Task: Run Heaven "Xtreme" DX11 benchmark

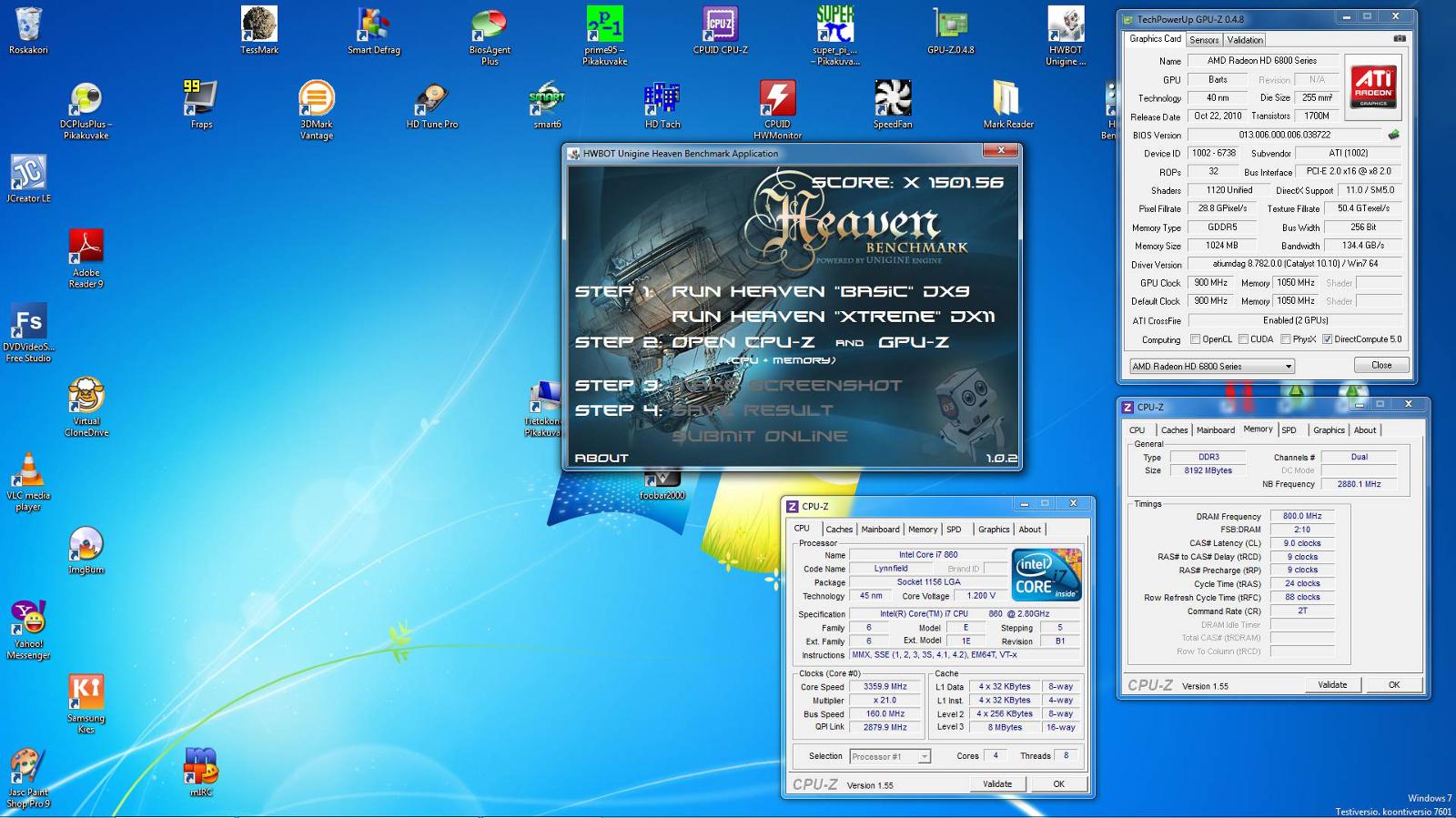Action: (833, 317)
